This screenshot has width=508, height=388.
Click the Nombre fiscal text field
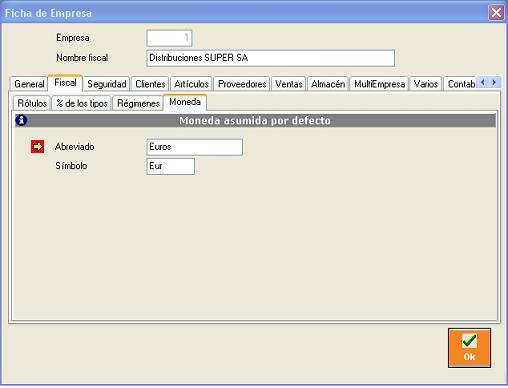click(x=271, y=58)
